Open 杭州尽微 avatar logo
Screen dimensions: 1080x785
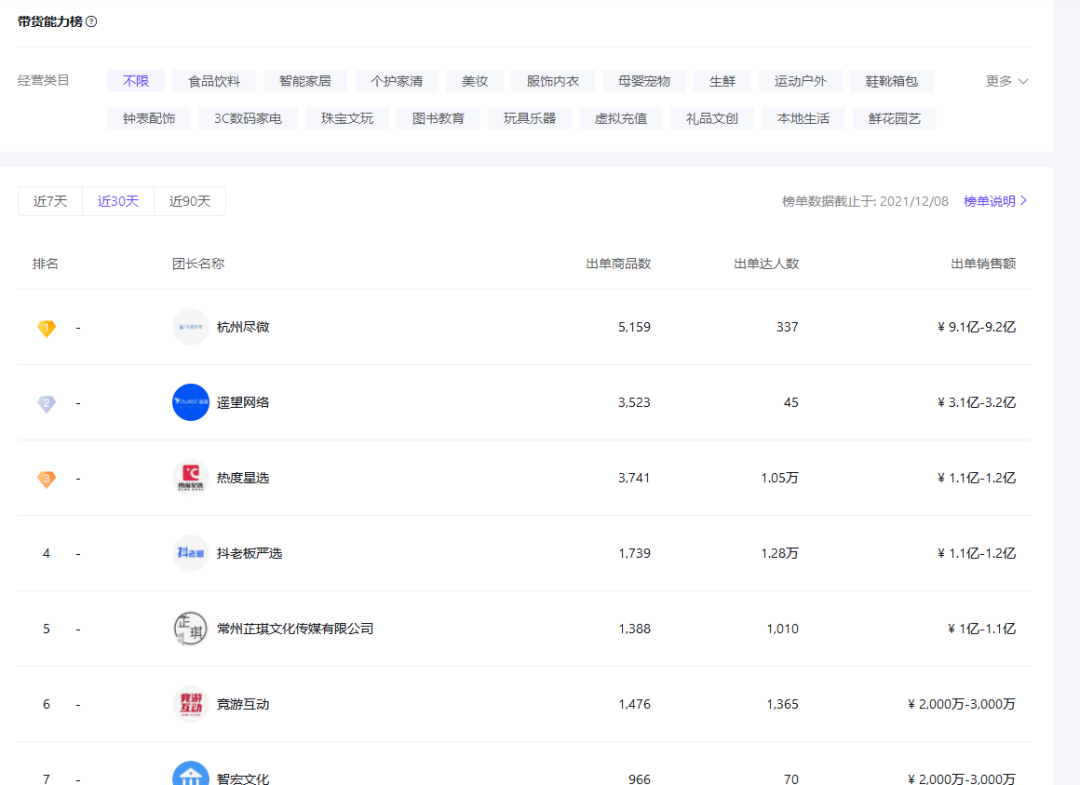[190, 327]
